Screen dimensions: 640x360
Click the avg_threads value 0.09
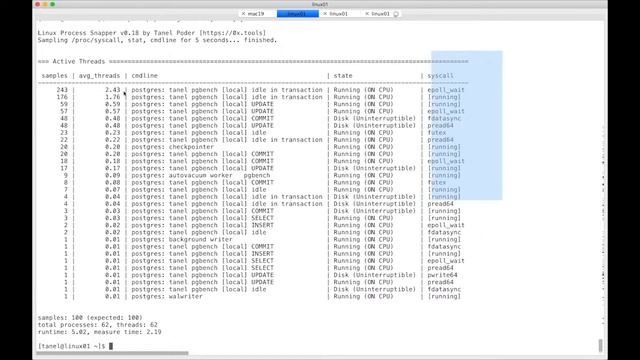[x=113, y=176]
